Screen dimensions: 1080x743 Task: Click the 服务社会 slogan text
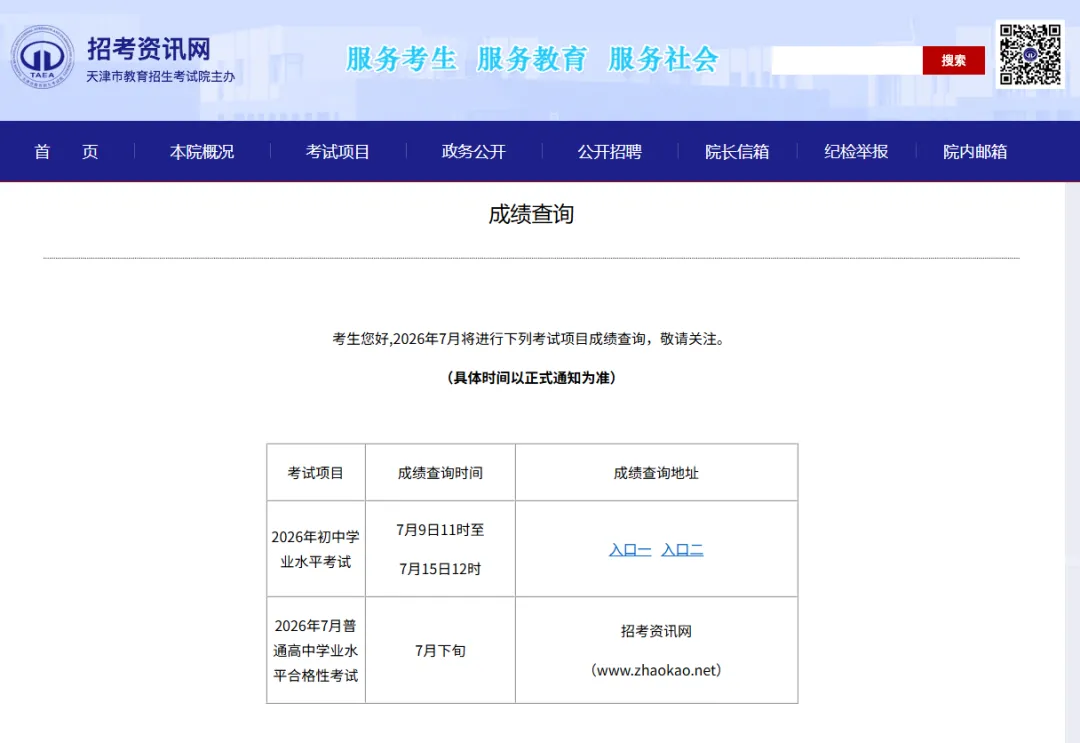pos(663,59)
